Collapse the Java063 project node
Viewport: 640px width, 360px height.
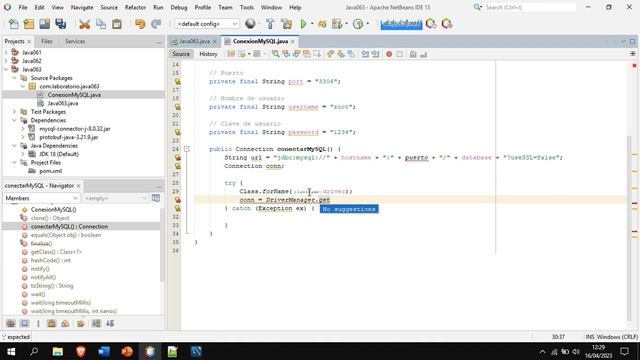[6, 69]
